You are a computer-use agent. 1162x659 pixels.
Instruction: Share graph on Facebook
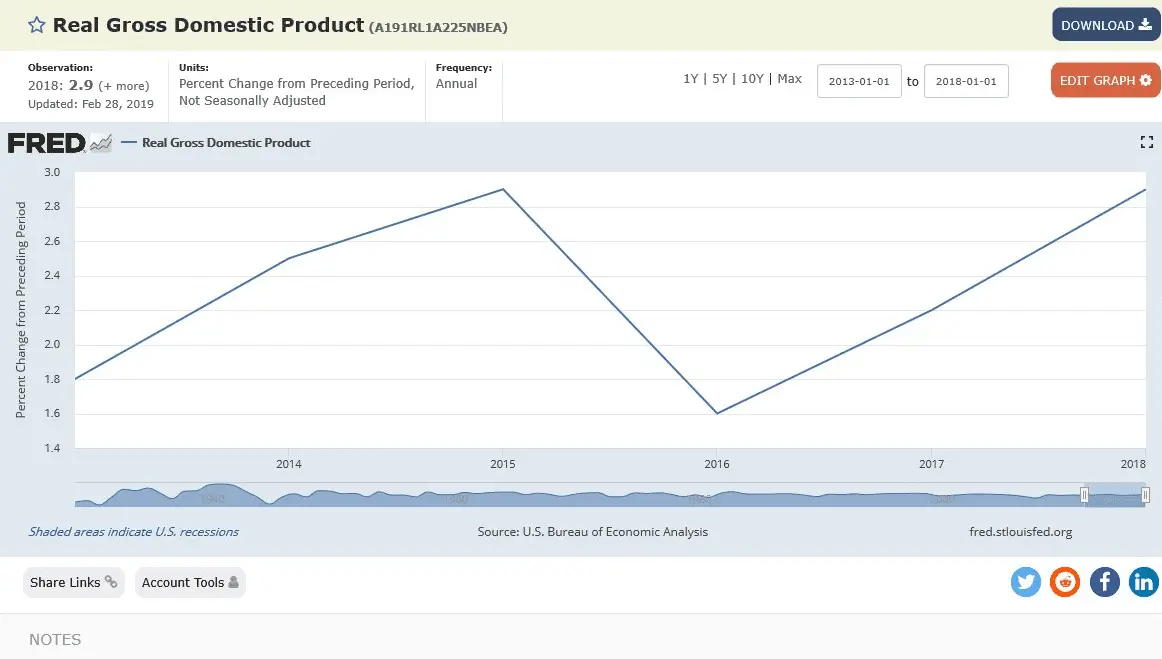(1104, 582)
